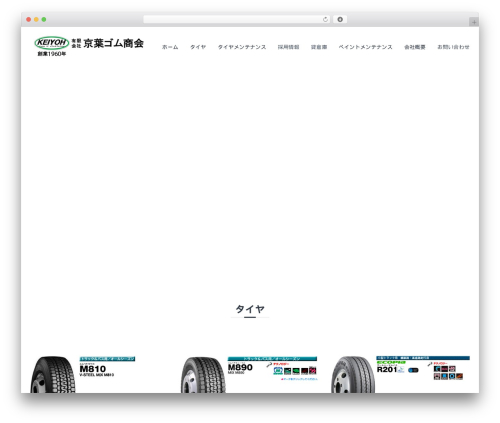The height and width of the screenshot is (423, 500).
Task: Open the タイヤ navigation item
Action: point(198,47)
